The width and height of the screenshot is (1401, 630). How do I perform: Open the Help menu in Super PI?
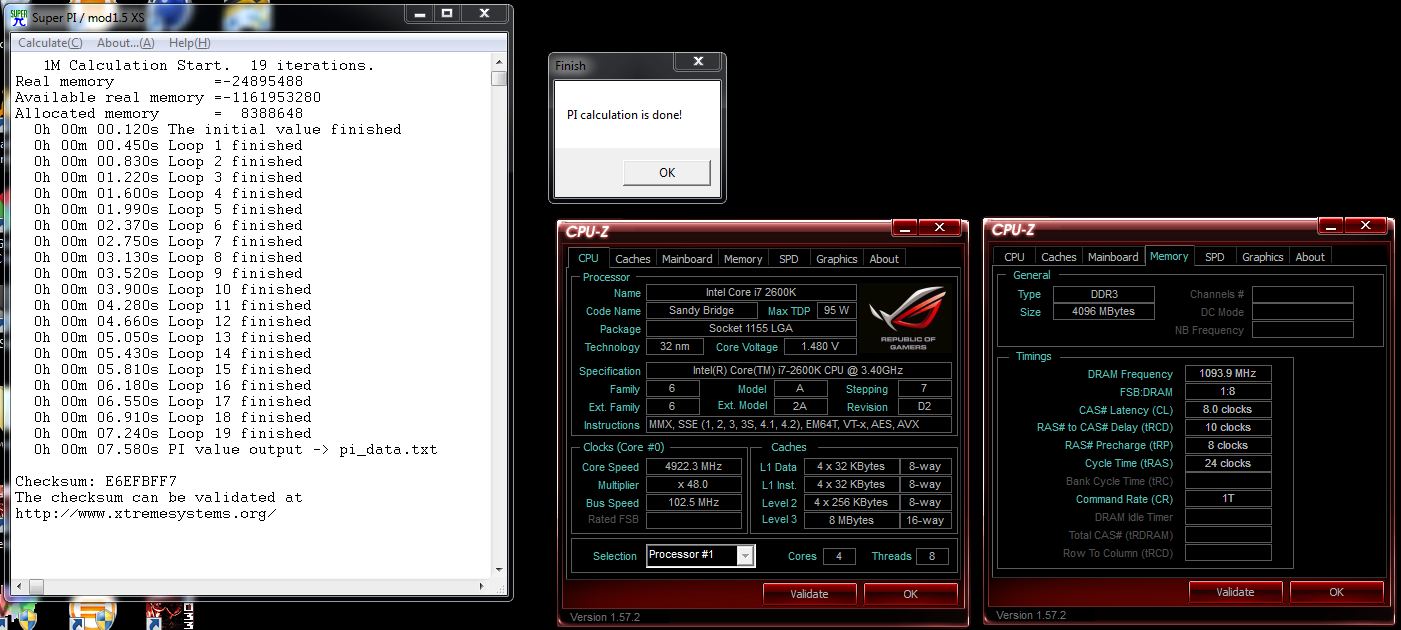pyautogui.click(x=189, y=43)
